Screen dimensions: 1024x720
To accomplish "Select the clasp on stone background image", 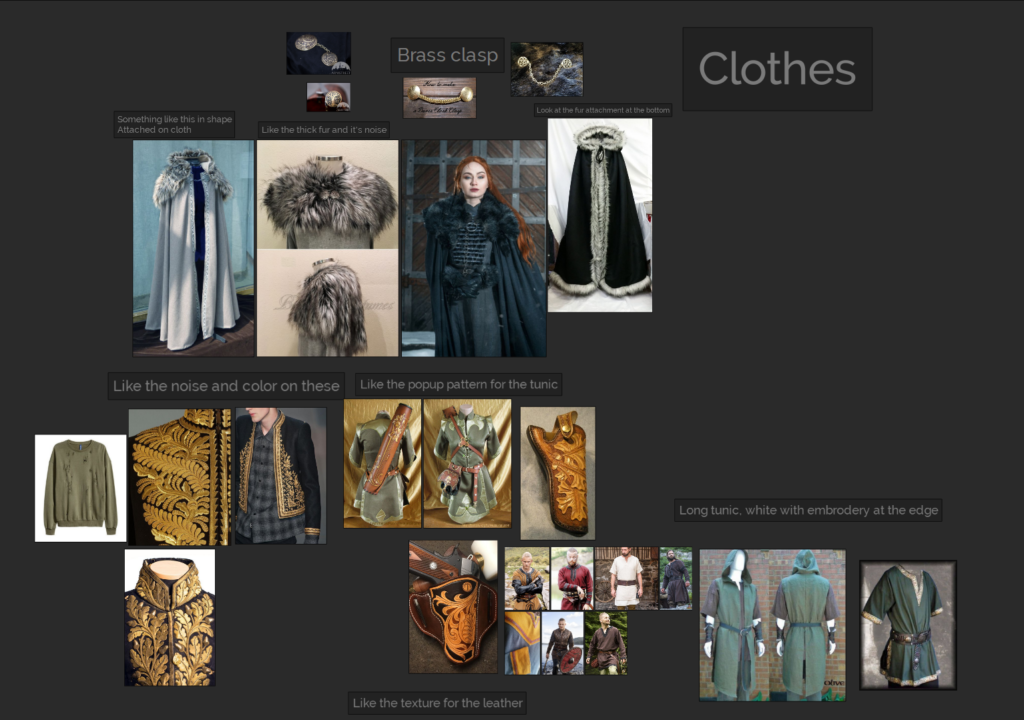I will point(546,70).
